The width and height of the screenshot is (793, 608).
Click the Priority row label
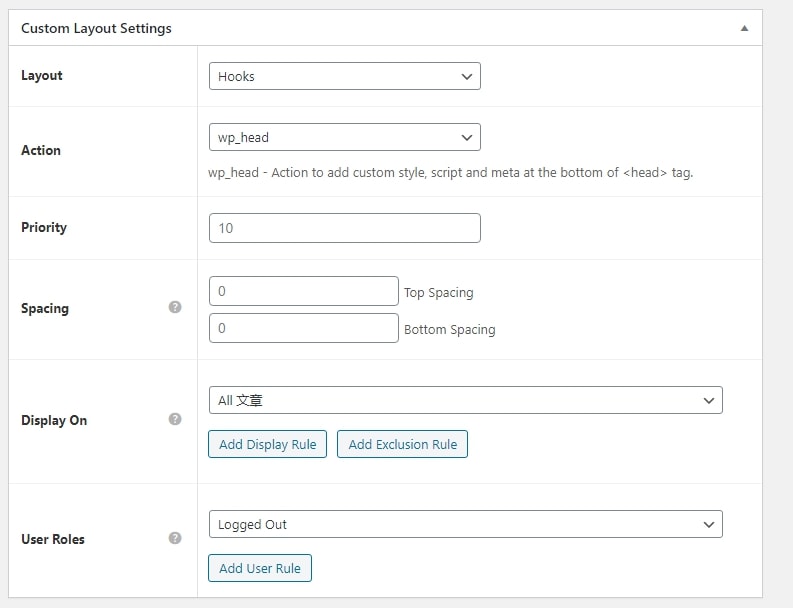click(x=44, y=228)
